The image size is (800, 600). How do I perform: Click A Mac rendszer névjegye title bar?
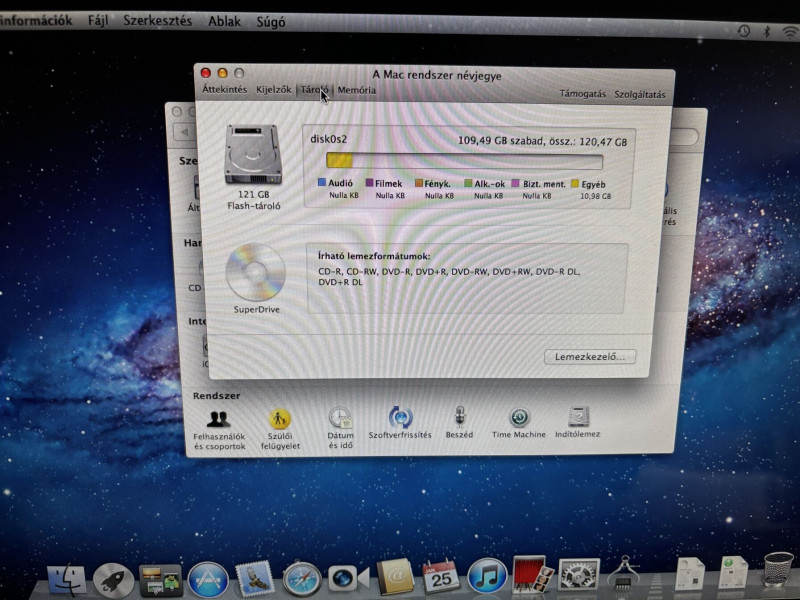(x=437, y=76)
